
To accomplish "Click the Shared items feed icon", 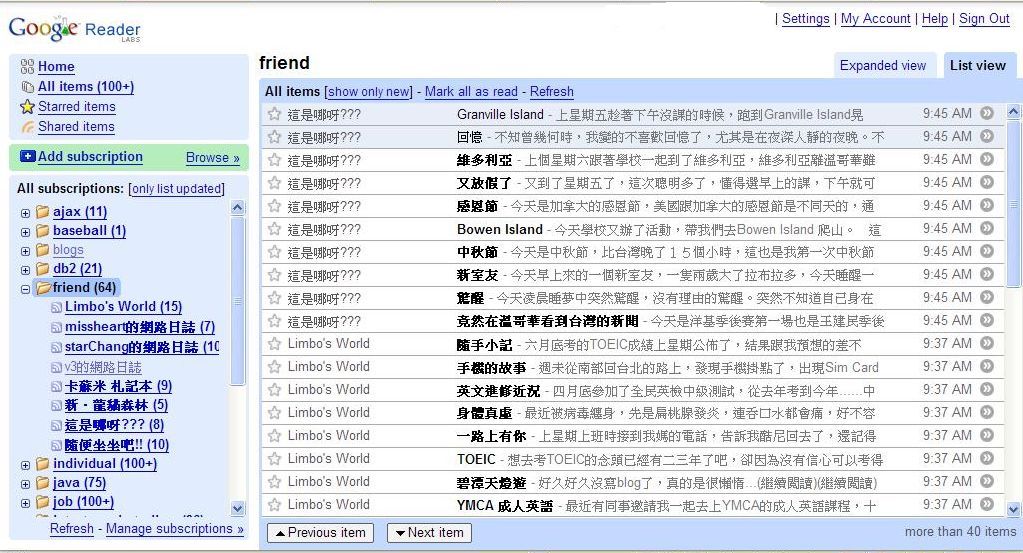I will [27, 127].
